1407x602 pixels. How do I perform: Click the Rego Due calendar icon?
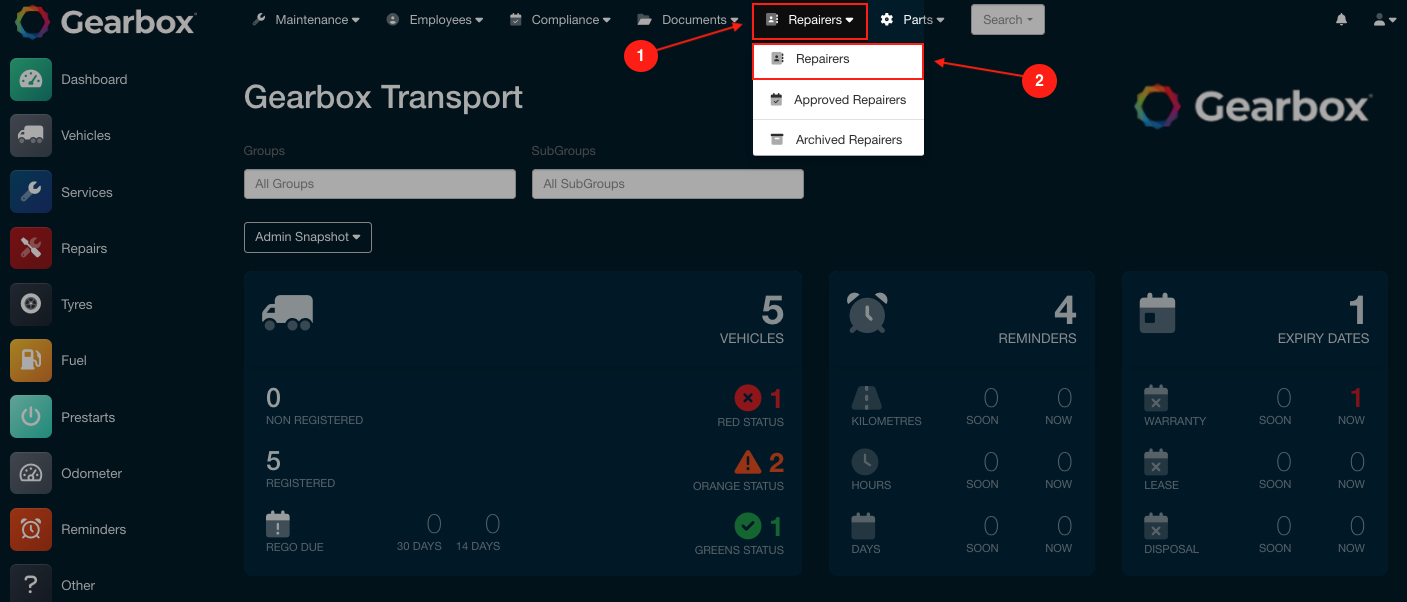pos(278,524)
